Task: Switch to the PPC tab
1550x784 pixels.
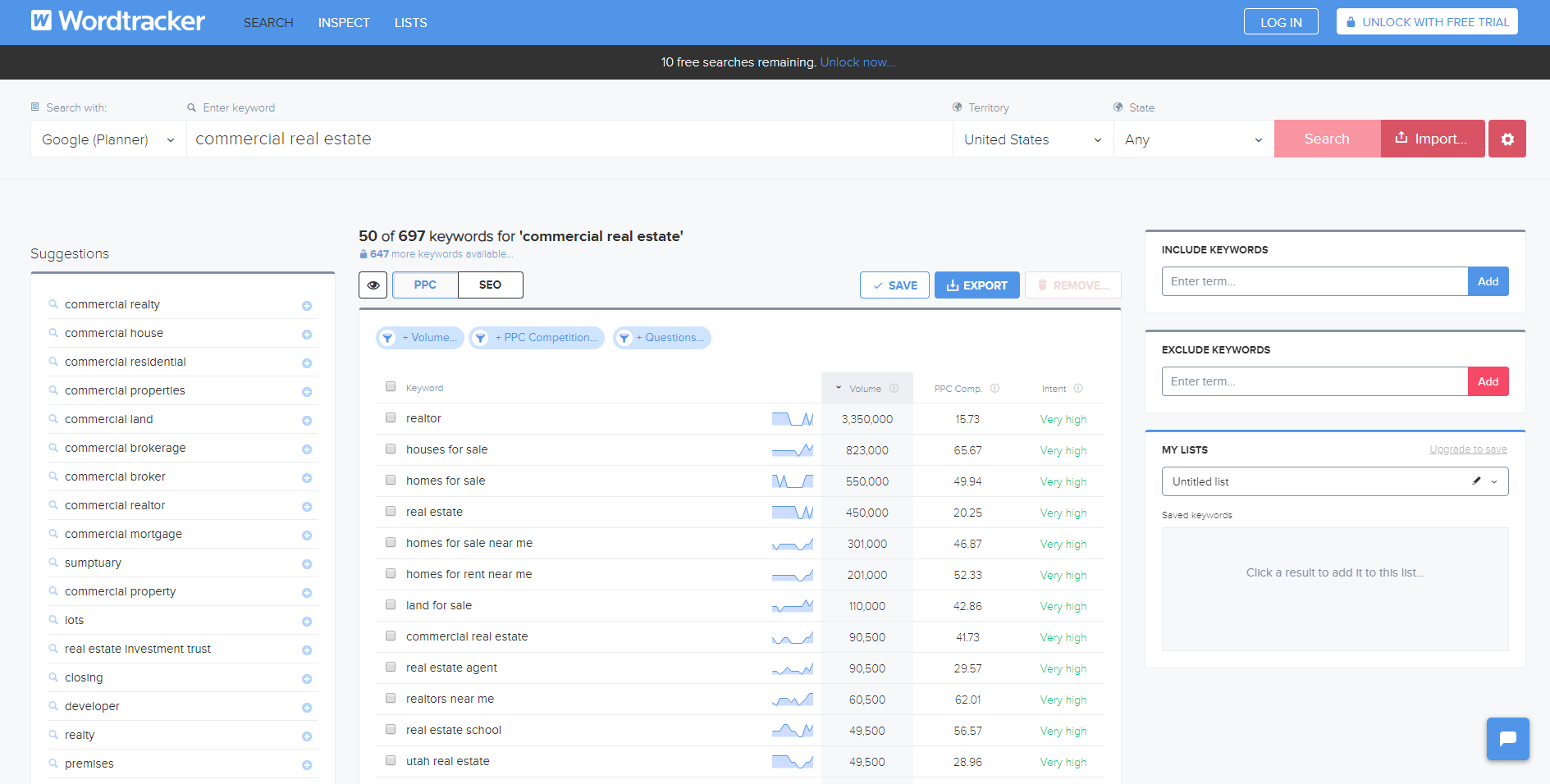Action: 425,285
